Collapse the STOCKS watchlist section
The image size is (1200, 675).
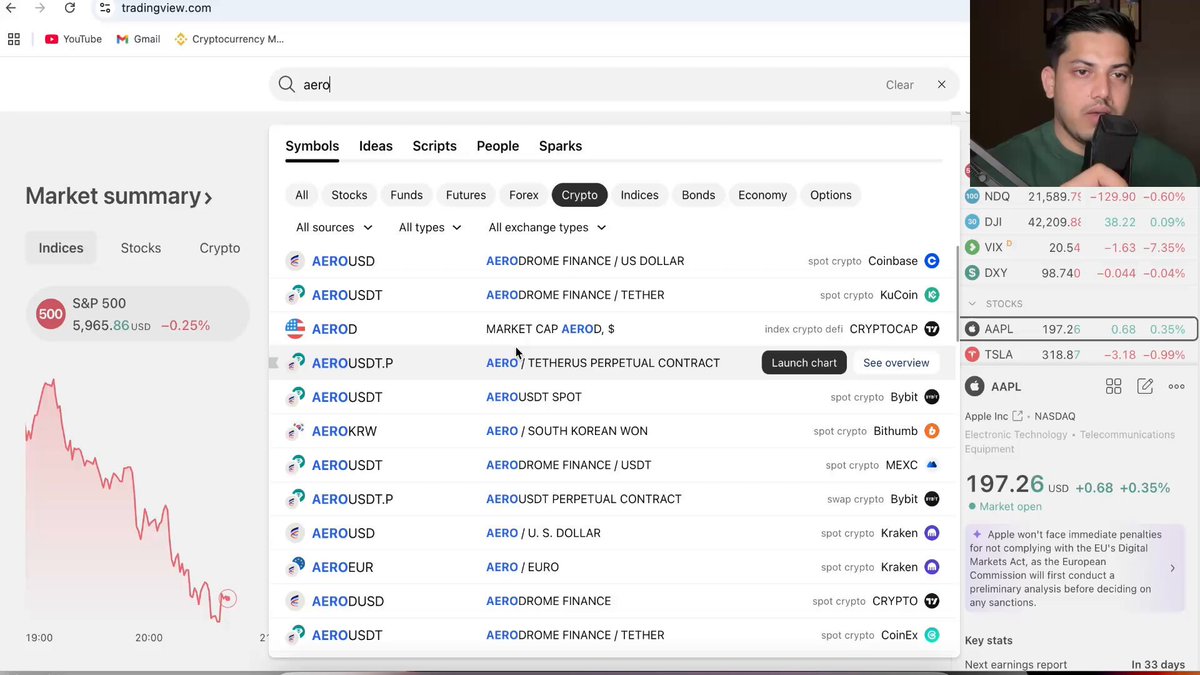972,304
